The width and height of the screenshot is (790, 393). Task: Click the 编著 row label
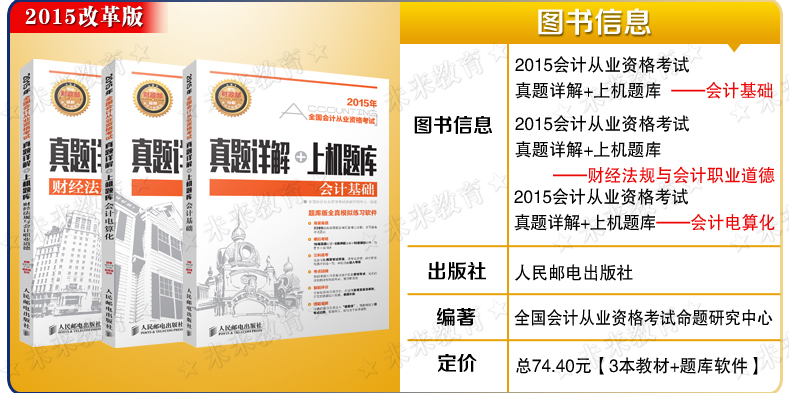pyautogui.click(x=456, y=317)
